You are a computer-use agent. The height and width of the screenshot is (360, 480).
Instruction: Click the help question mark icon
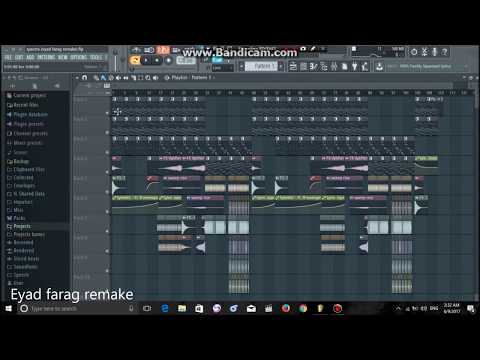point(444,52)
